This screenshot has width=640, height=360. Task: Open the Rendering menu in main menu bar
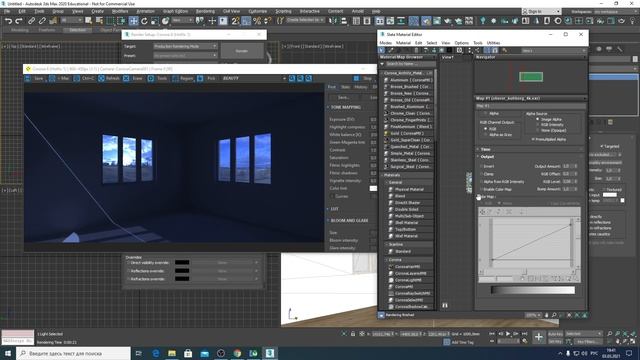click(x=205, y=11)
